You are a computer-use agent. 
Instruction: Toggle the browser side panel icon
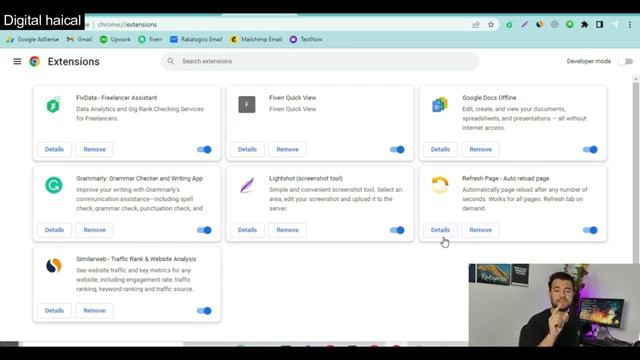pos(600,24)
